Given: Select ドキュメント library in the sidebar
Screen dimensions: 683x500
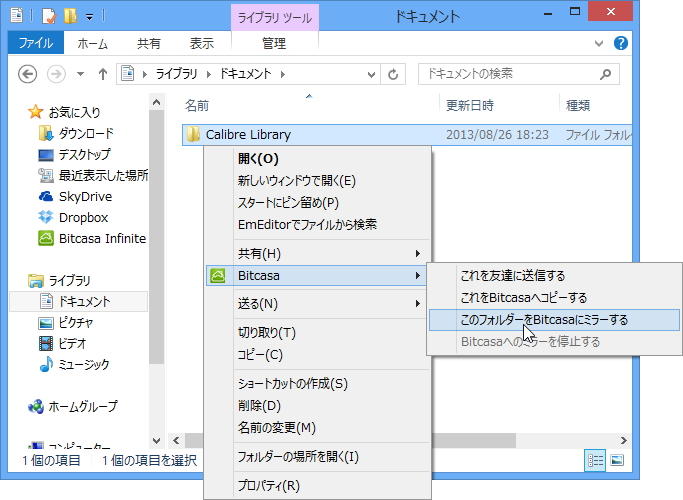Looking at the screenshot, I should 78,301.
